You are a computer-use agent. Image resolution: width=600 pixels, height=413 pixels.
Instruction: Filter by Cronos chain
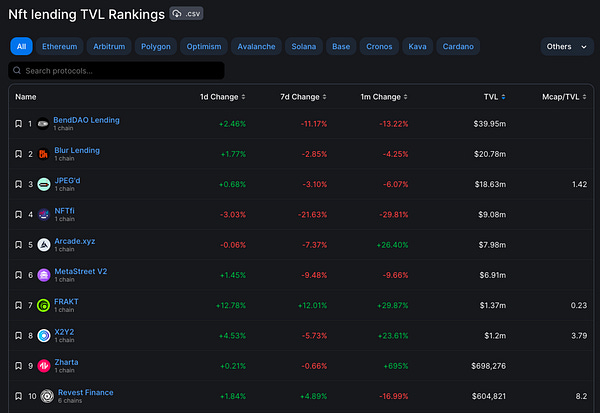point(379,46)
